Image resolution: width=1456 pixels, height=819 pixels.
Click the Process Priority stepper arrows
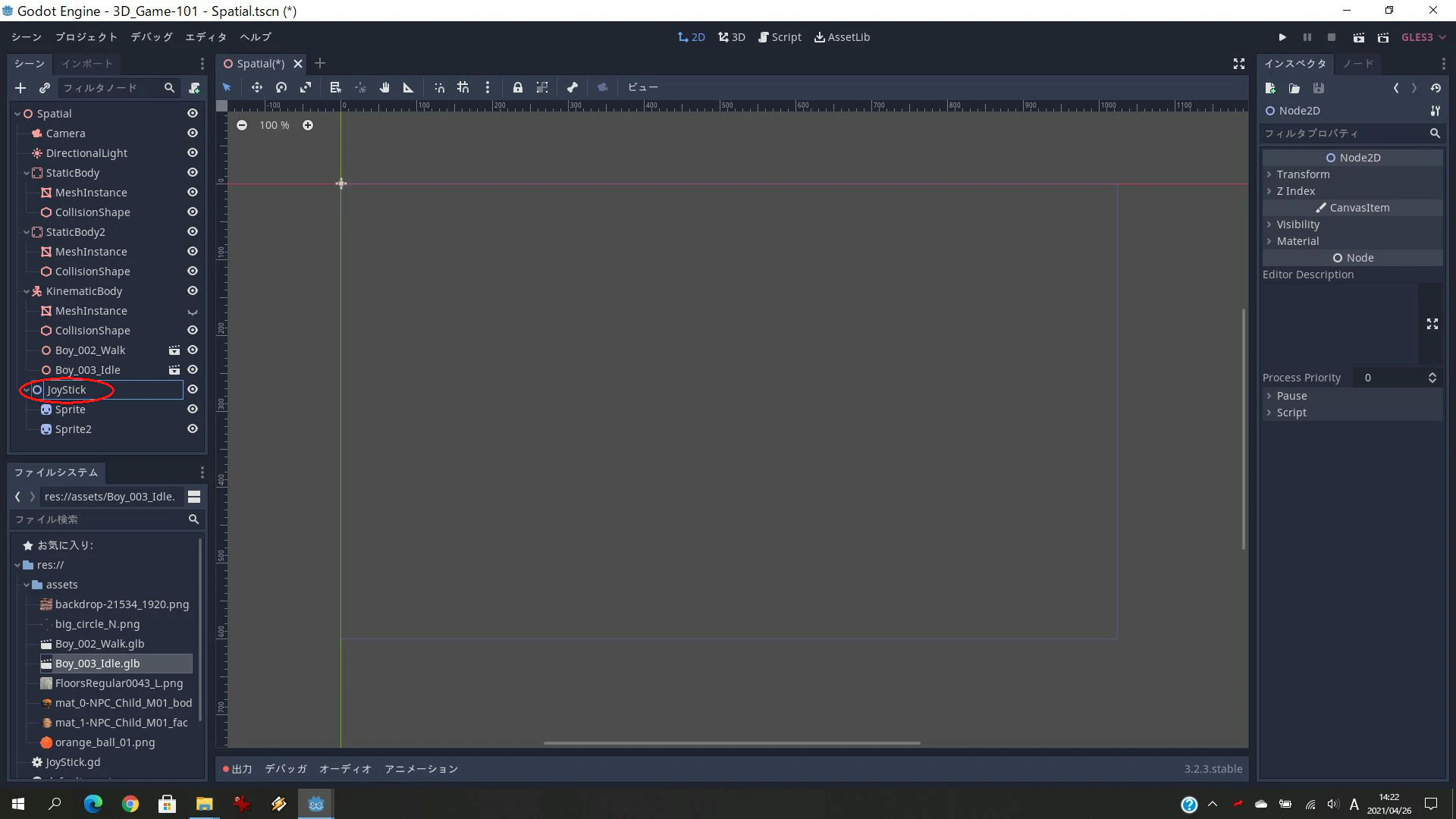[1432, 378]
